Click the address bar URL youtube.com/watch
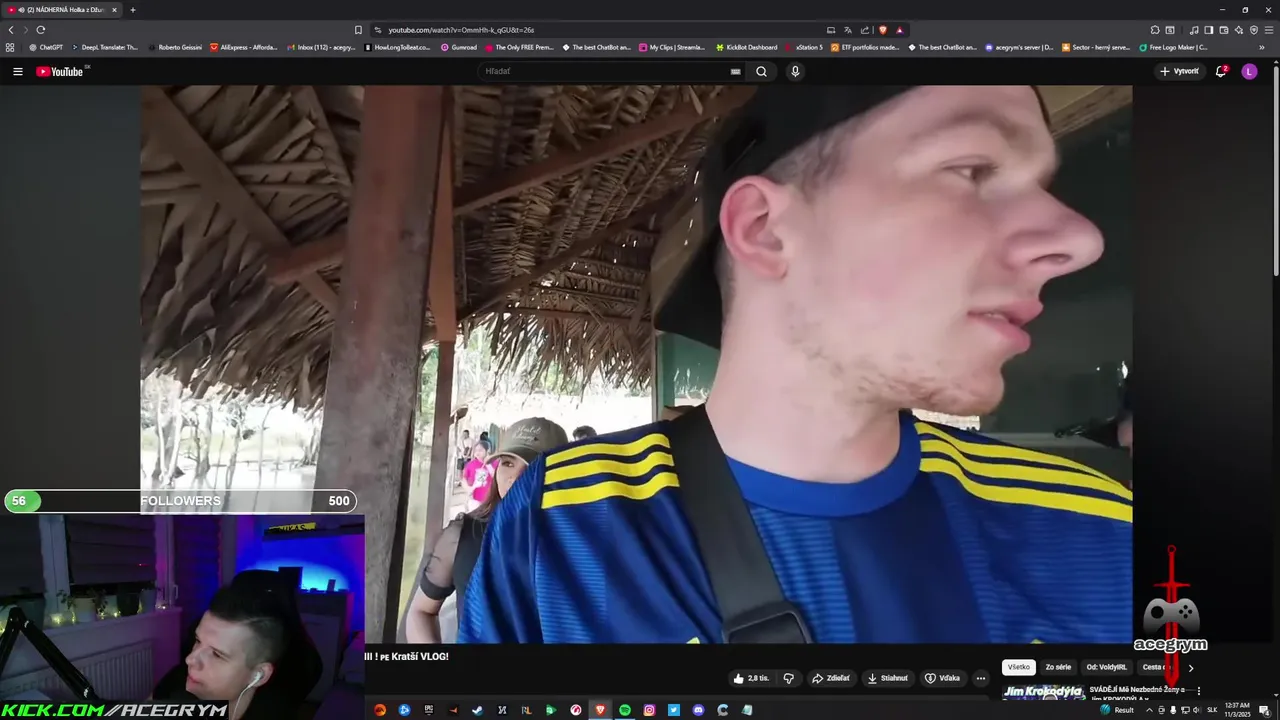1280x720 pixels. pyautogui.click(x=461, y=30)
